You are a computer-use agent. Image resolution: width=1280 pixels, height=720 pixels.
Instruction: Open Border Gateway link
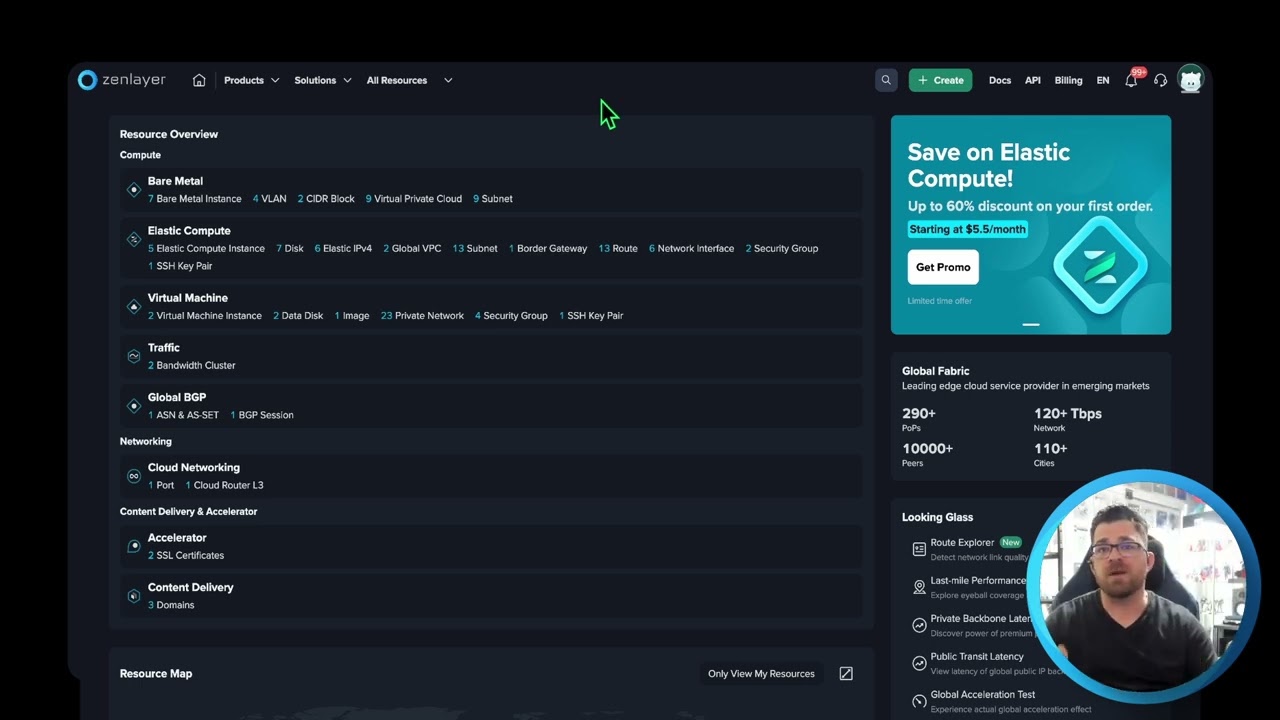pyautogui.click(x=548, y=249)
